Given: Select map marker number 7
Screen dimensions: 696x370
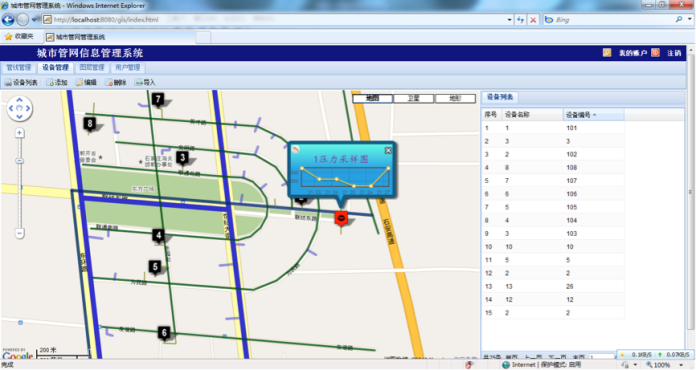Looking at the screenshot, I should (x=158, y=99).
